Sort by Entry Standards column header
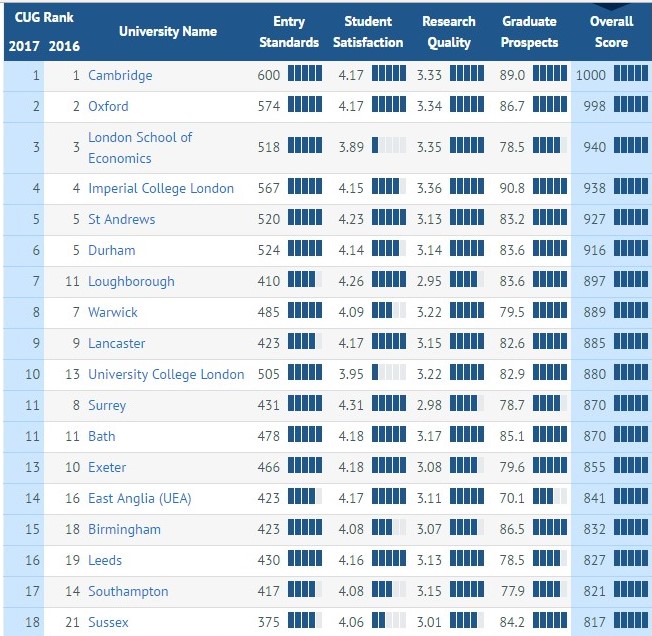This screenshot has height=636, width=652. (x=289, y=32)
